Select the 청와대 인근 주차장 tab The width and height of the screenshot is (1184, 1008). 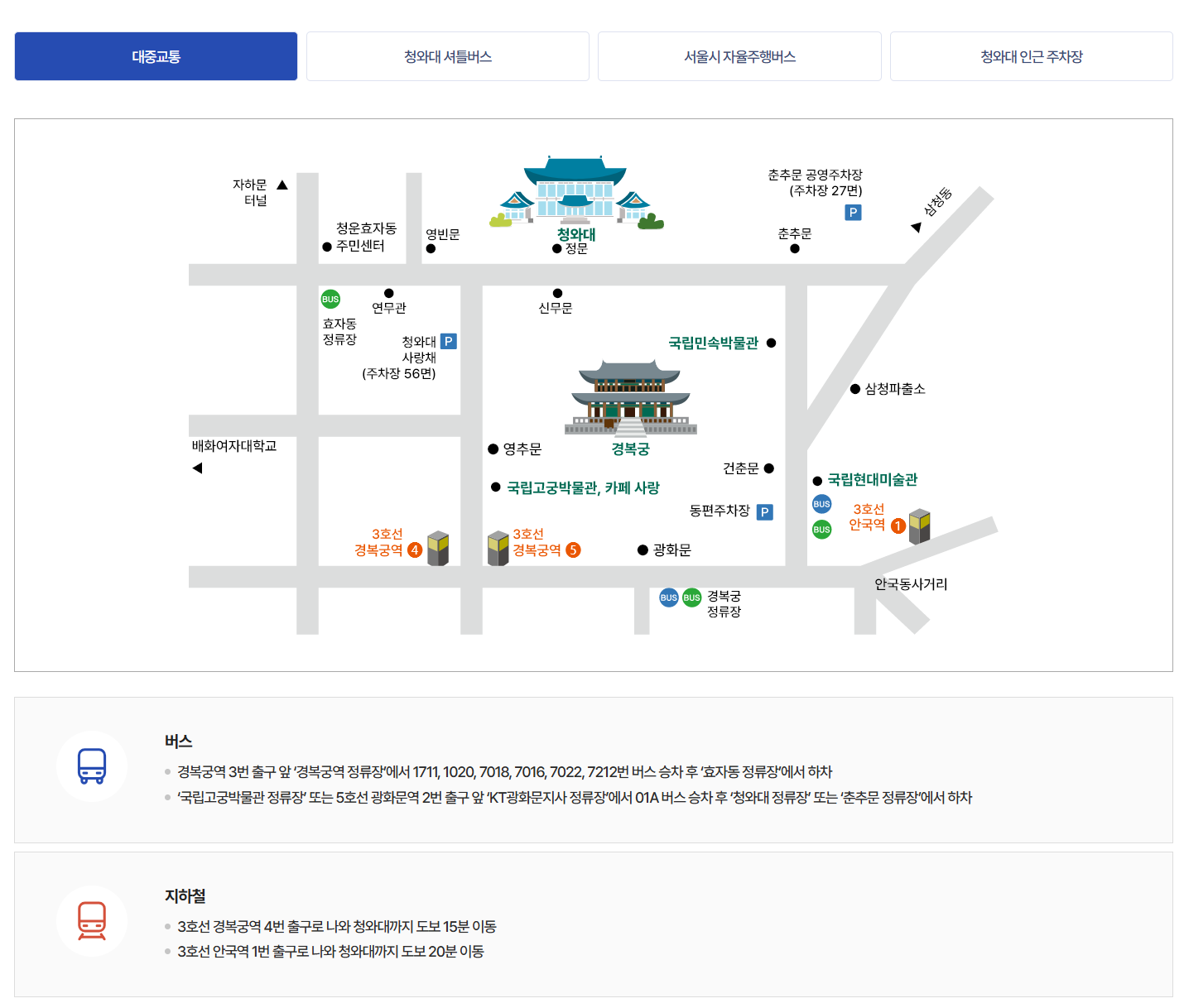pos(1031,55)
